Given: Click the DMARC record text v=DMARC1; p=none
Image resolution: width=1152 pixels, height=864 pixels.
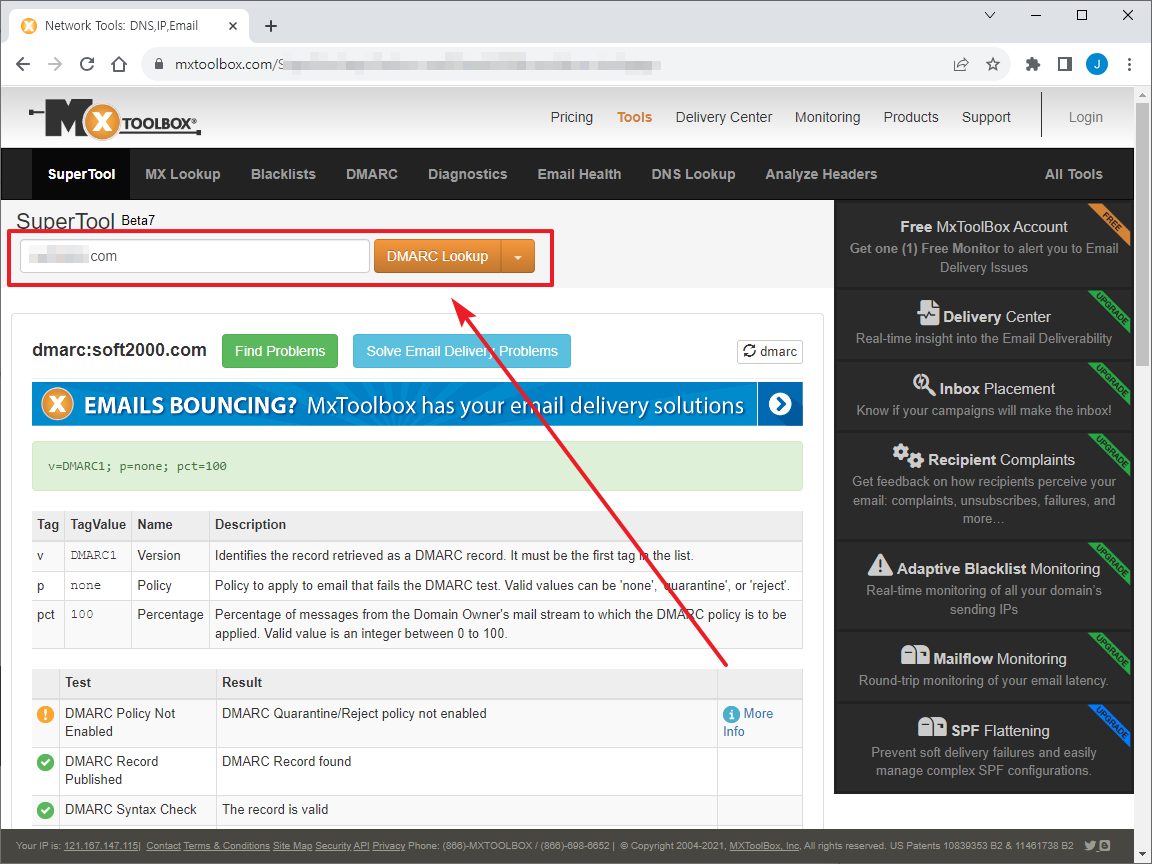Looking at the screenshot, I should pos(137,466).
